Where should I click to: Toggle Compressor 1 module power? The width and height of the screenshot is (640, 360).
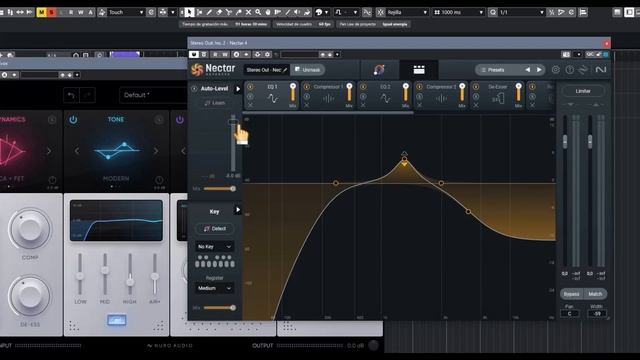coord(307,87)
